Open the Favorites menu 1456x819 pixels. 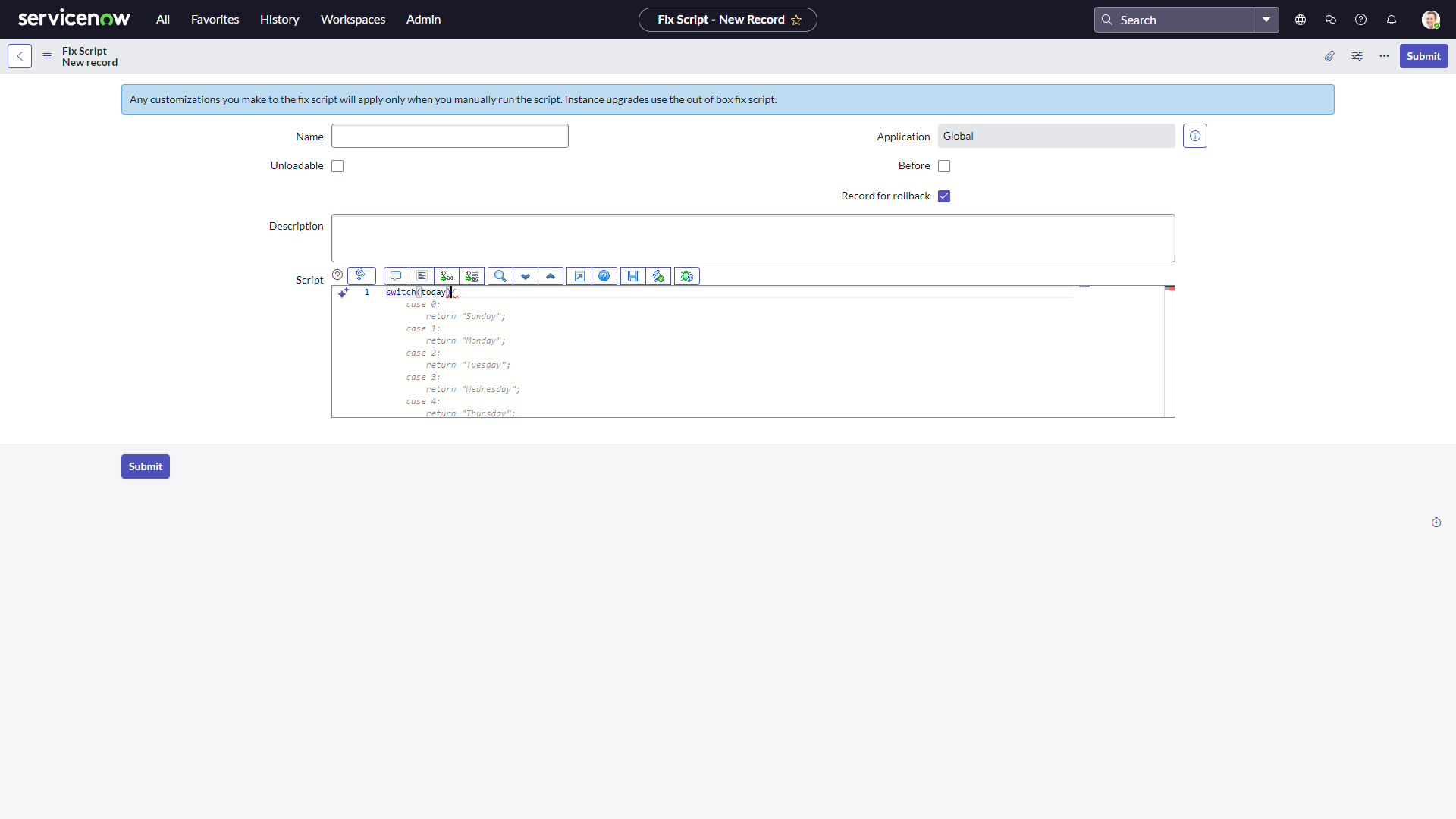tap(215, 20)
